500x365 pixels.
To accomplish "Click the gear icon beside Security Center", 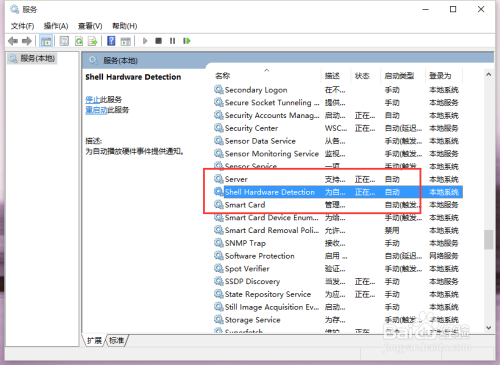I will (x=219, y=128).
